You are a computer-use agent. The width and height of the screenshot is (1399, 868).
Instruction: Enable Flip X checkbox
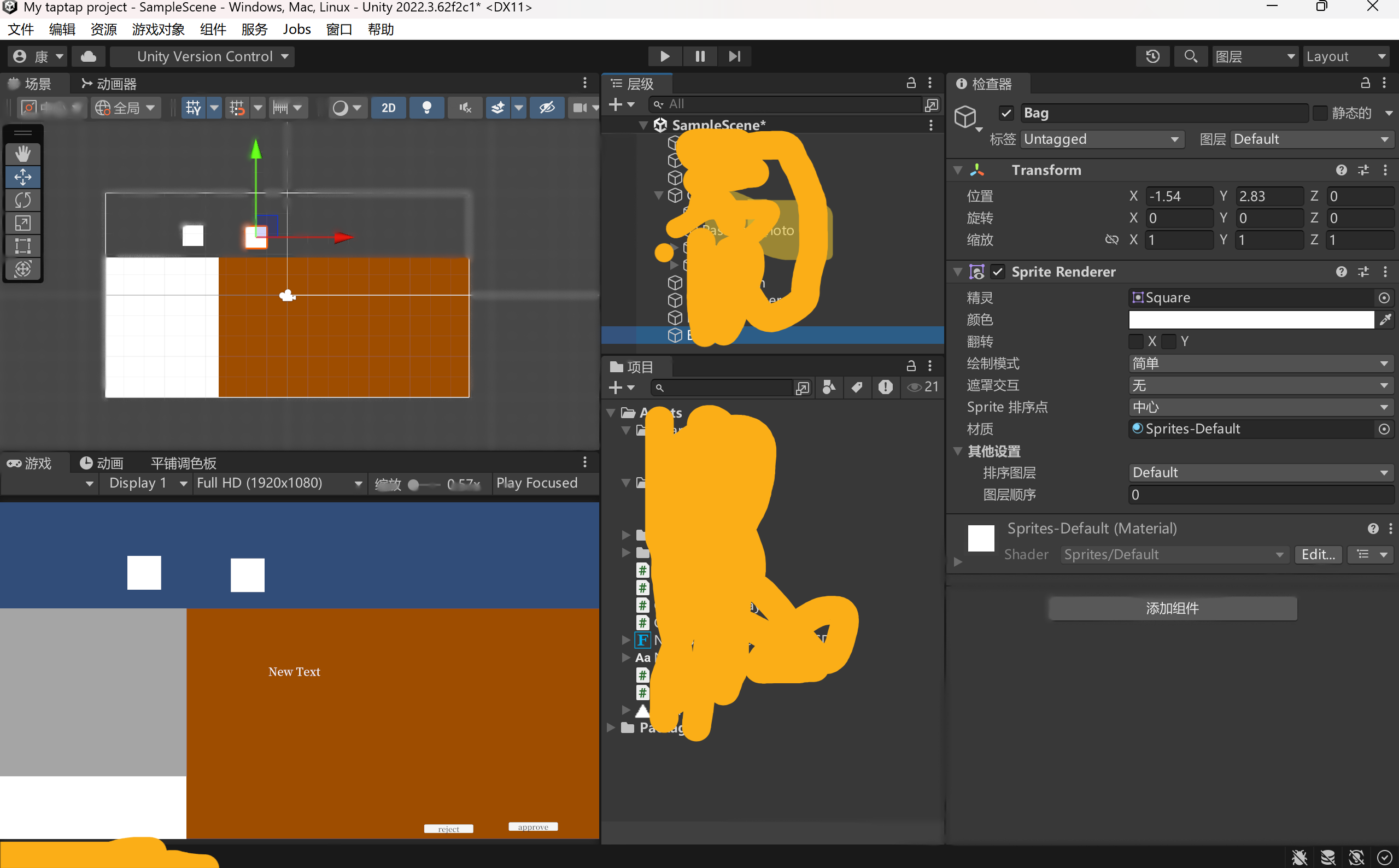tap(1135, 342)
